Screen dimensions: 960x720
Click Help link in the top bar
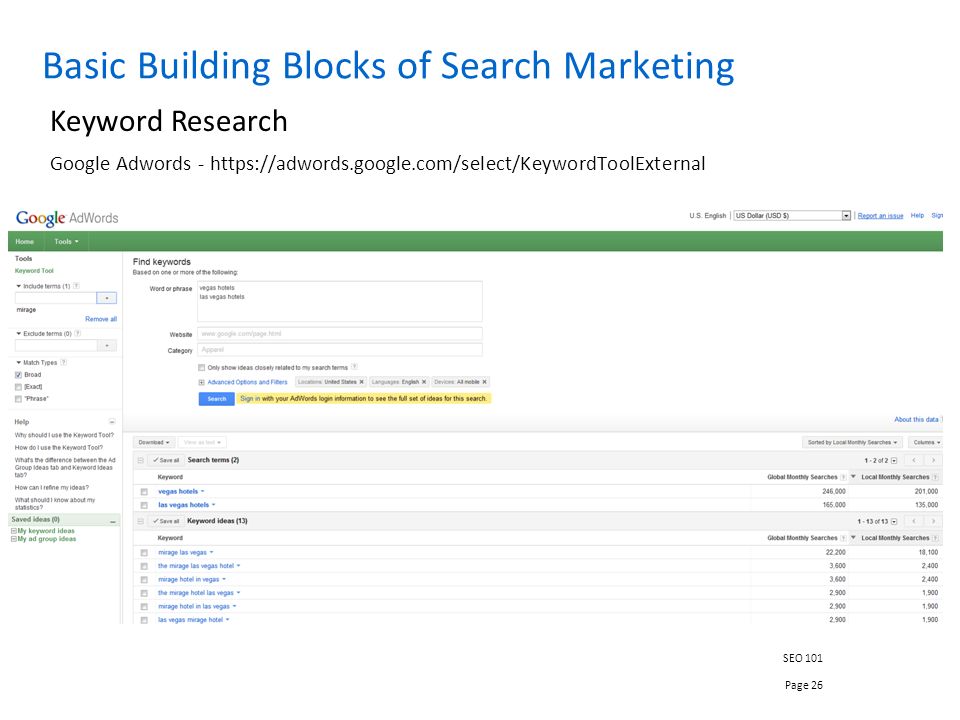point(917,216)
